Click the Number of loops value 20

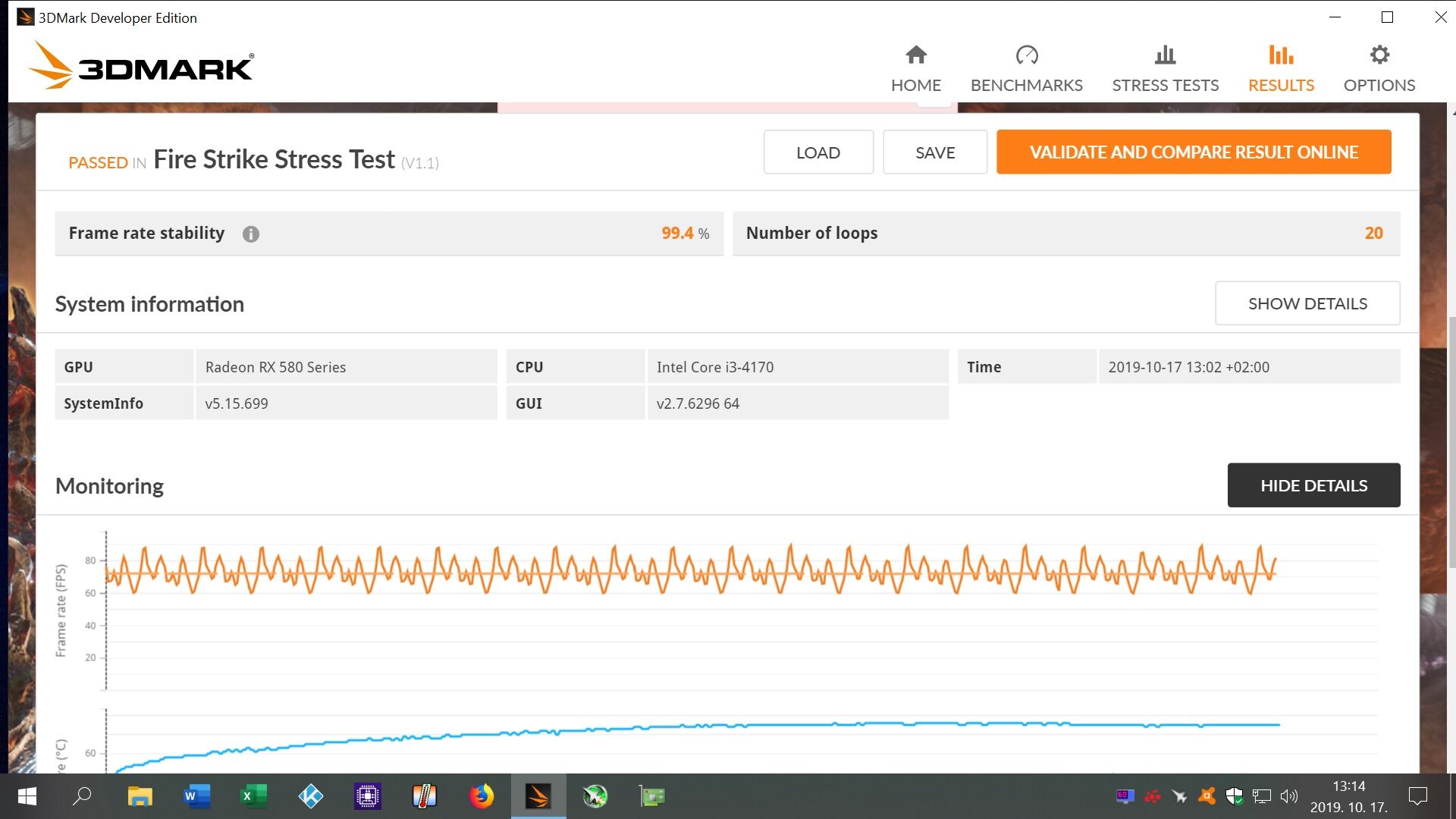(1373, 234)
